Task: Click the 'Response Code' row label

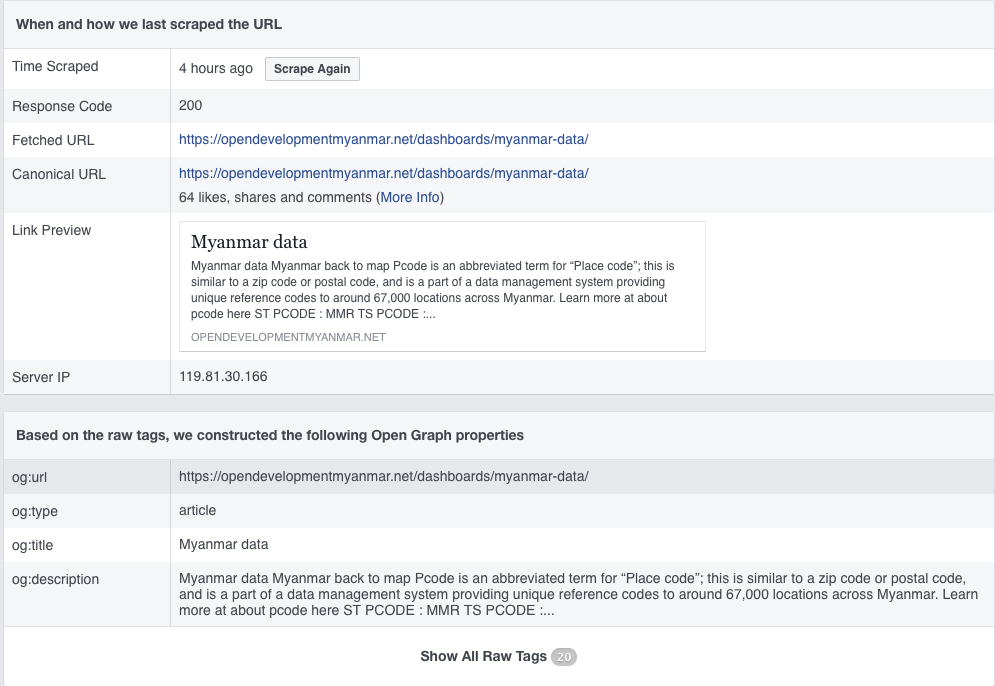Action: (x=62, y=107)
